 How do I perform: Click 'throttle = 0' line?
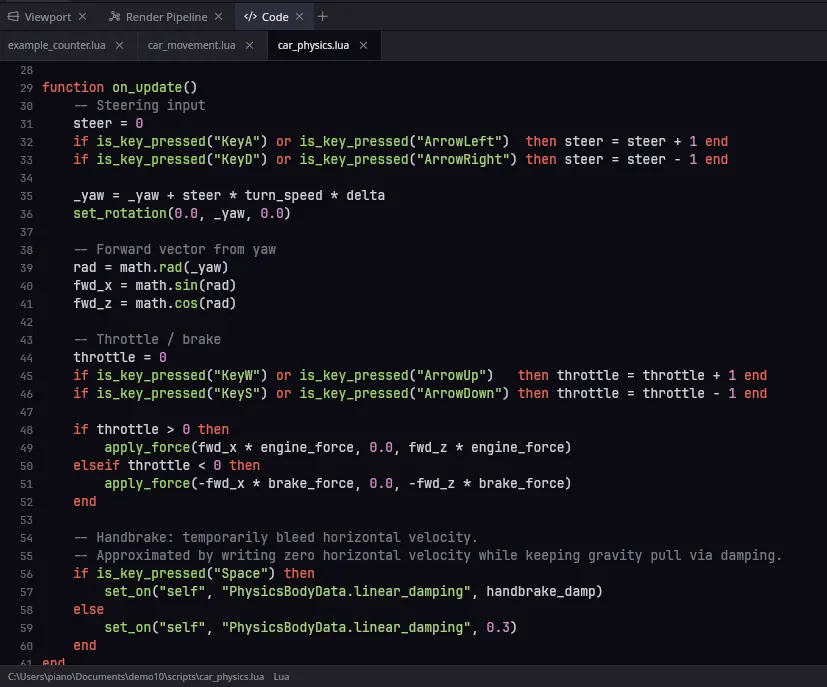coord(120,357)
